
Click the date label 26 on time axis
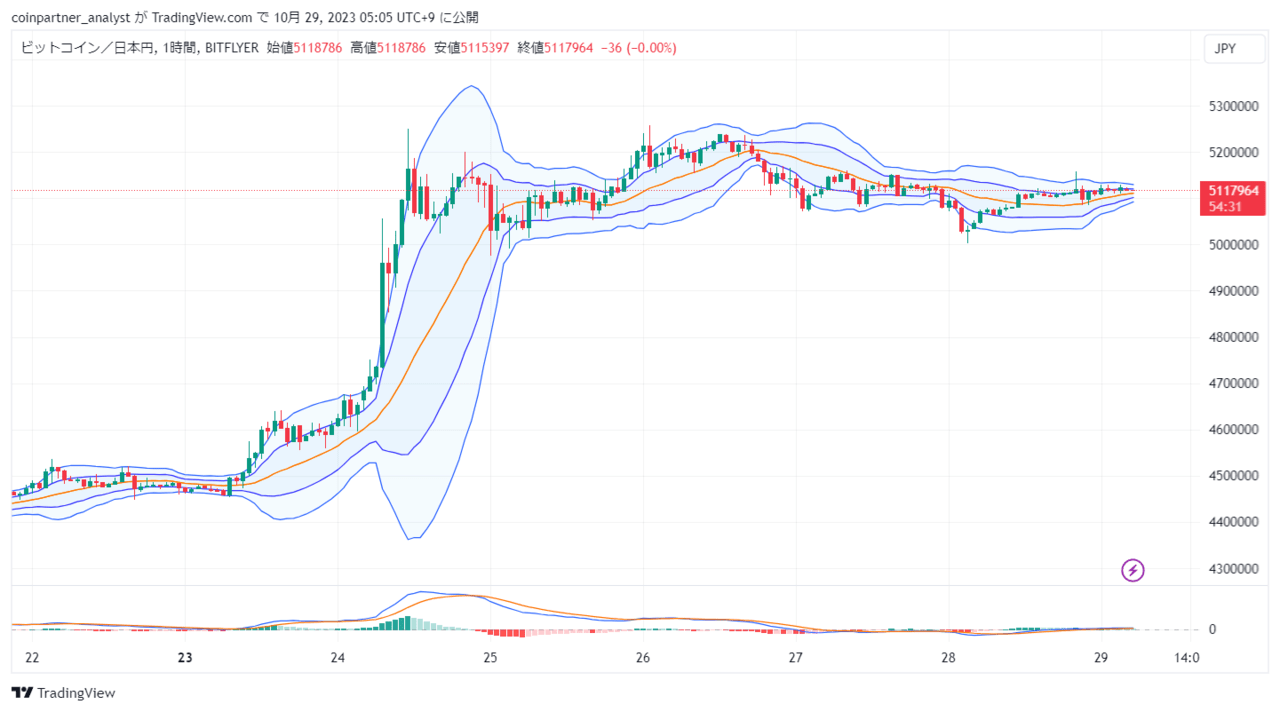point(642,657)
